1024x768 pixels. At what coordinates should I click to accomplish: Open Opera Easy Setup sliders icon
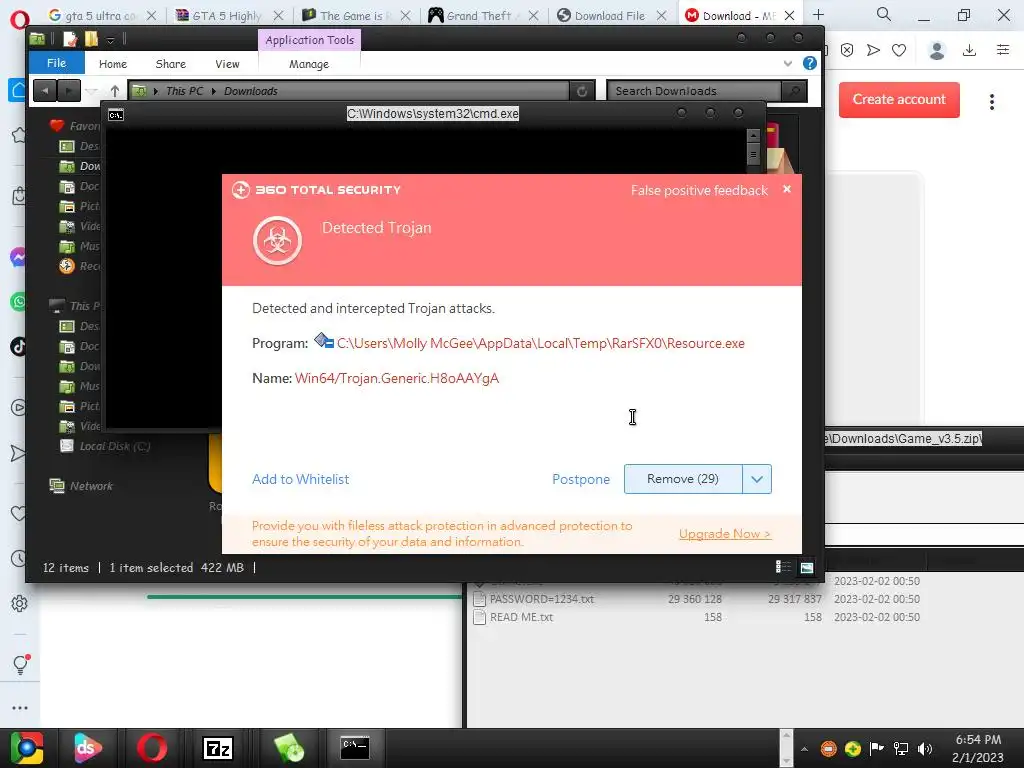[x=1003, y=50]
